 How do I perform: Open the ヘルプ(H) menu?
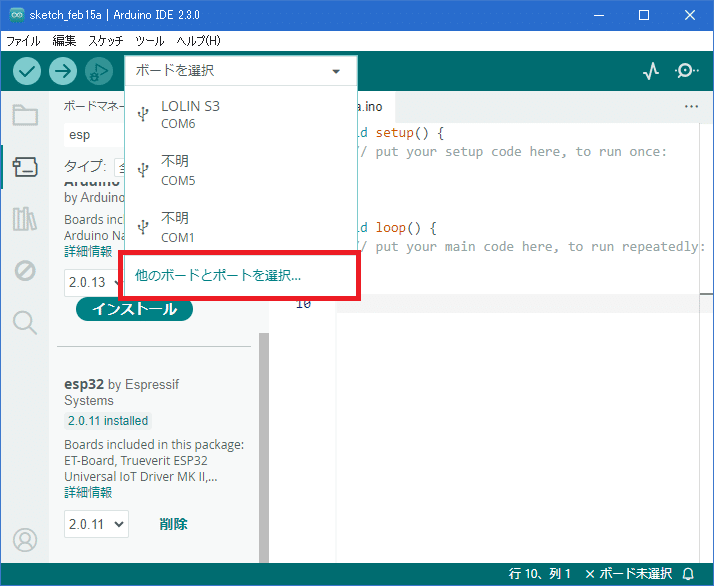tap(199, 41)
